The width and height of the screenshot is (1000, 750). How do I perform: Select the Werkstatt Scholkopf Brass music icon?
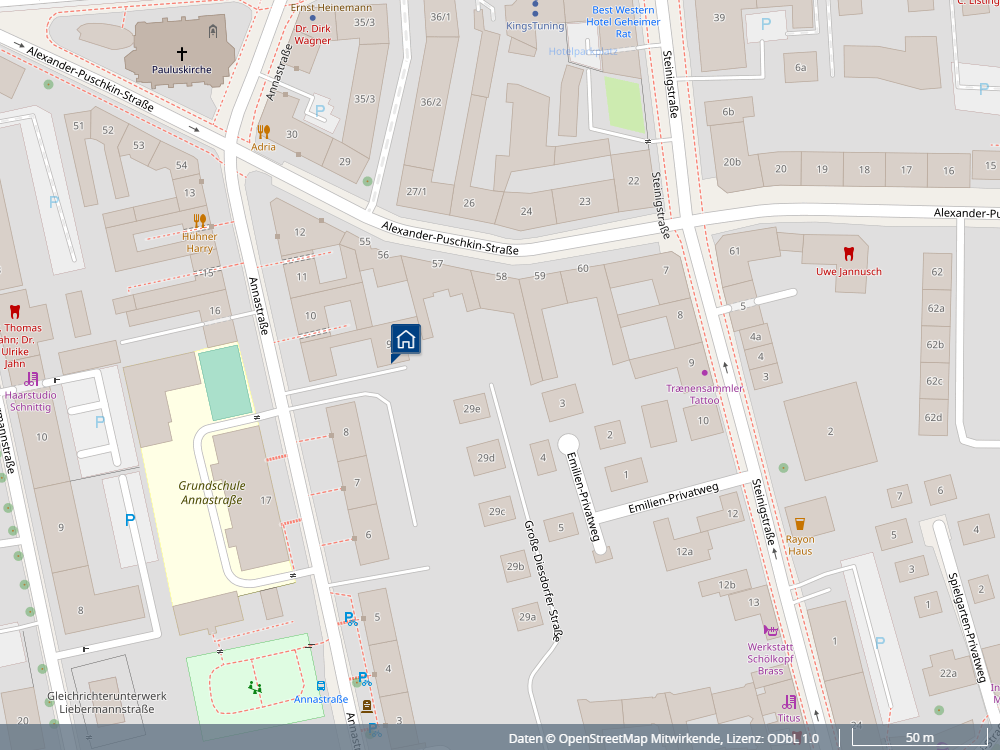pyautogui.click(x=770, y=631)
